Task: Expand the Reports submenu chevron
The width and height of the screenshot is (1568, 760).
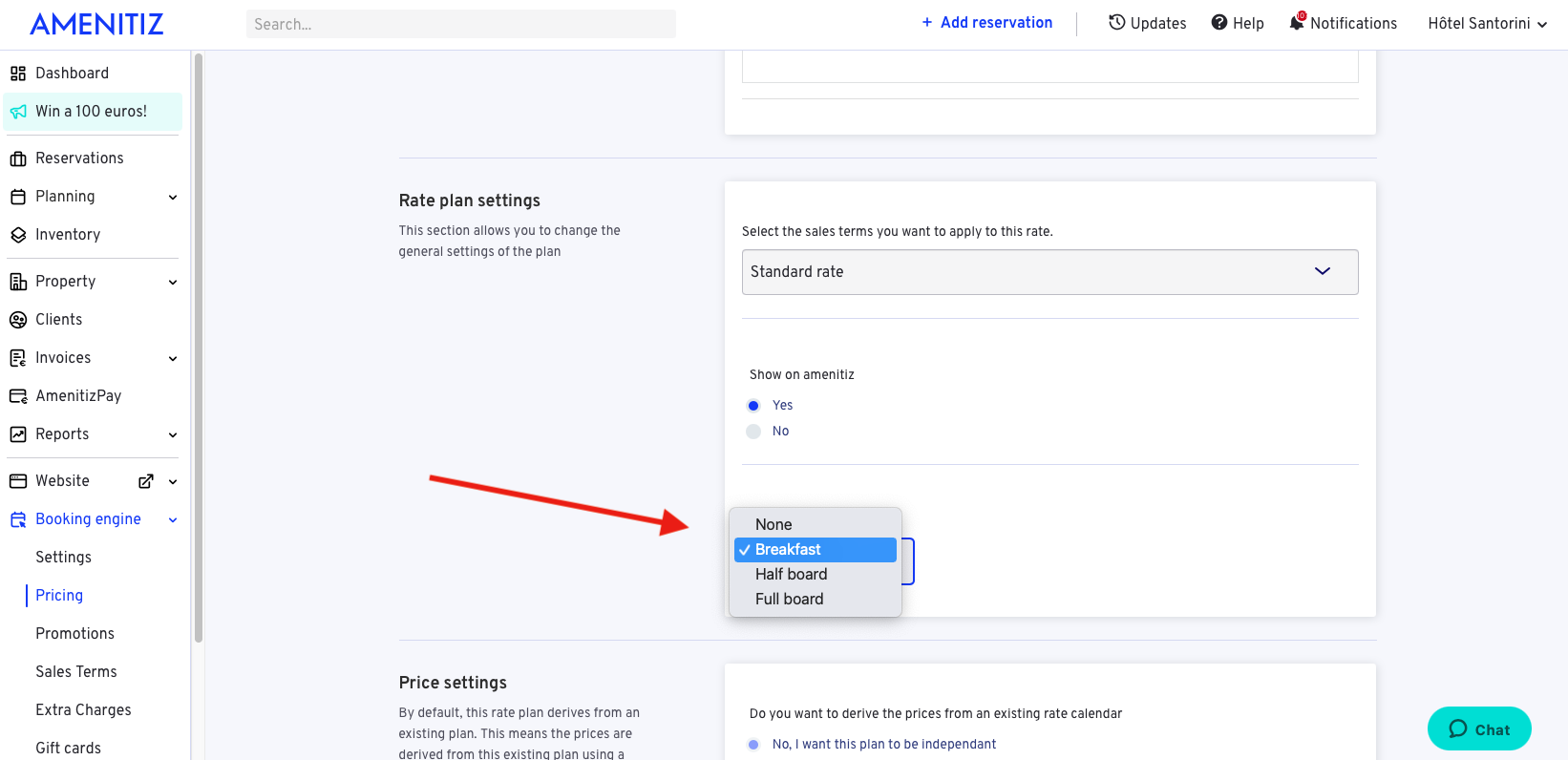Action: pos(173,435)
